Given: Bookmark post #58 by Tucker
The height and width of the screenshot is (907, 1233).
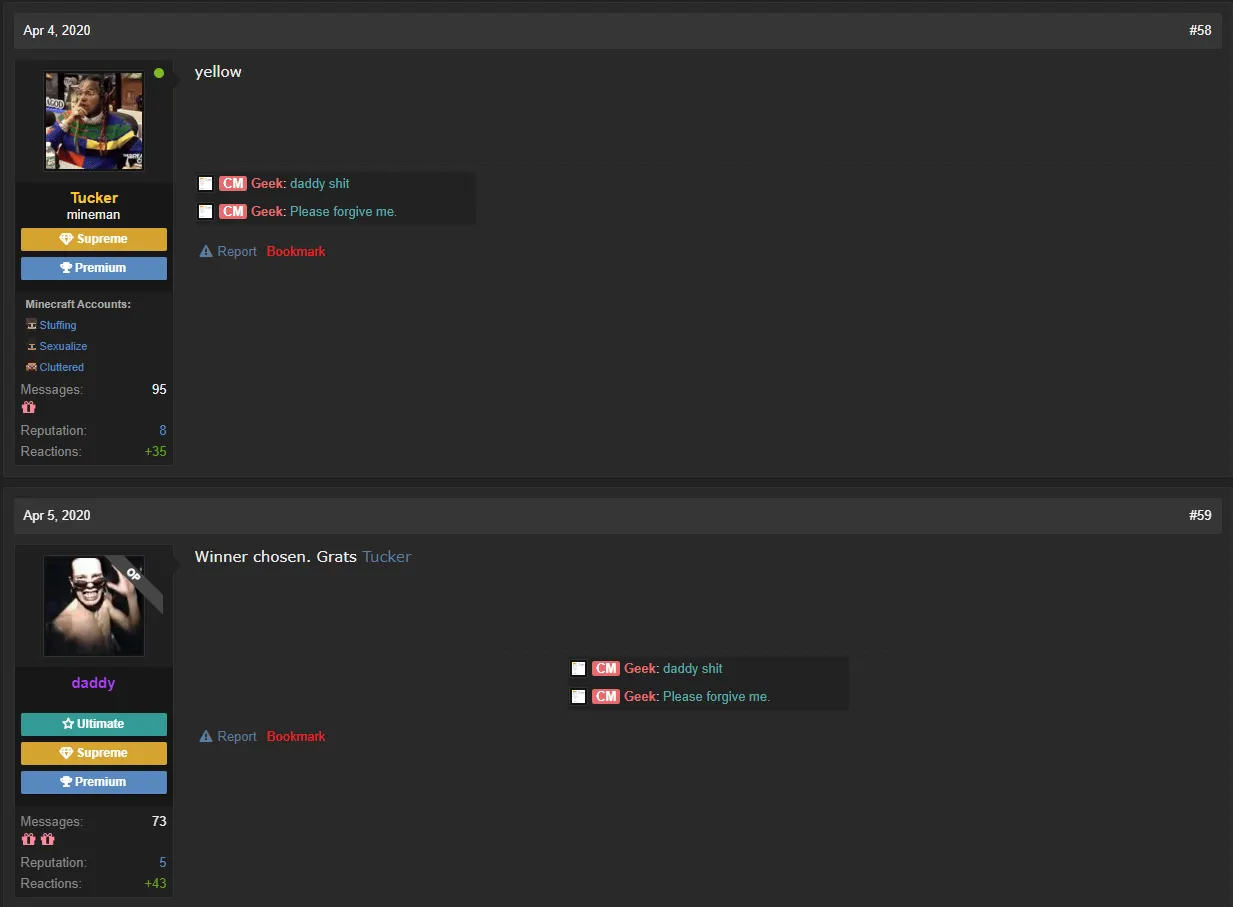Looking at the screenshot, I should pyautogui.click(x=296, y=252).
